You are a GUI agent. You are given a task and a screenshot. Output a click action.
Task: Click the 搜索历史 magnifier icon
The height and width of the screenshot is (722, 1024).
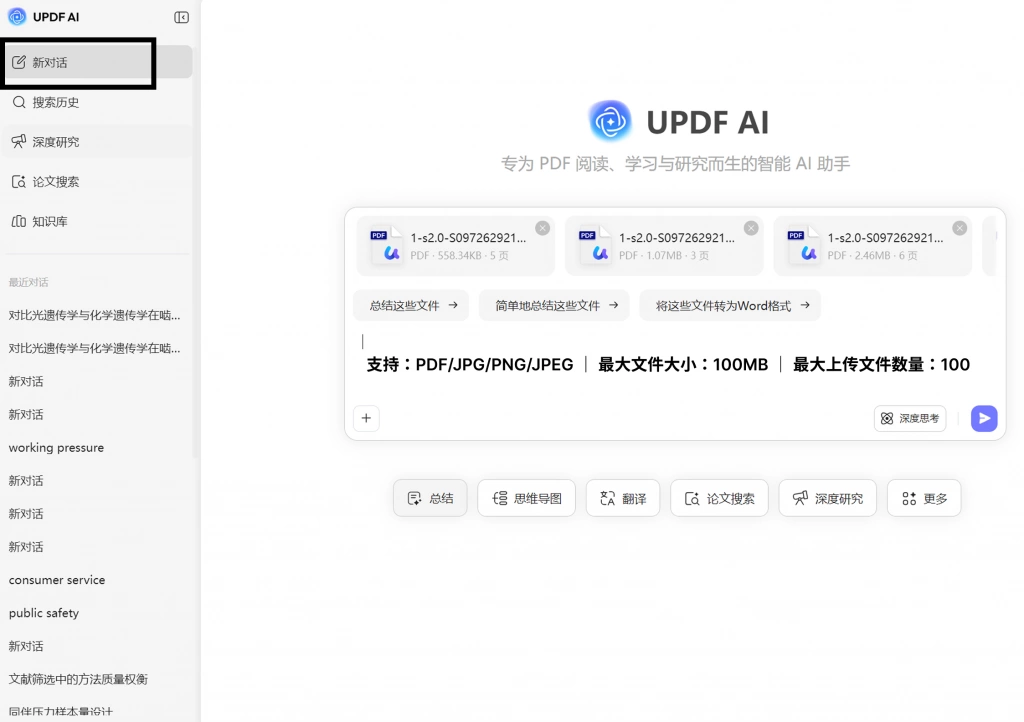(x=19, y=102)
